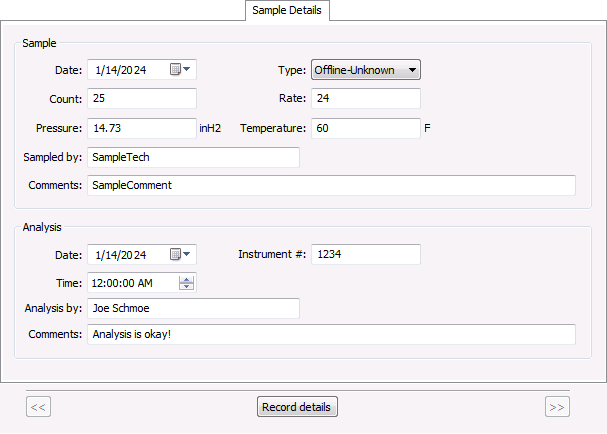Go to previous record with << button
Screen dimensions: 607x434
pos(38,407)
